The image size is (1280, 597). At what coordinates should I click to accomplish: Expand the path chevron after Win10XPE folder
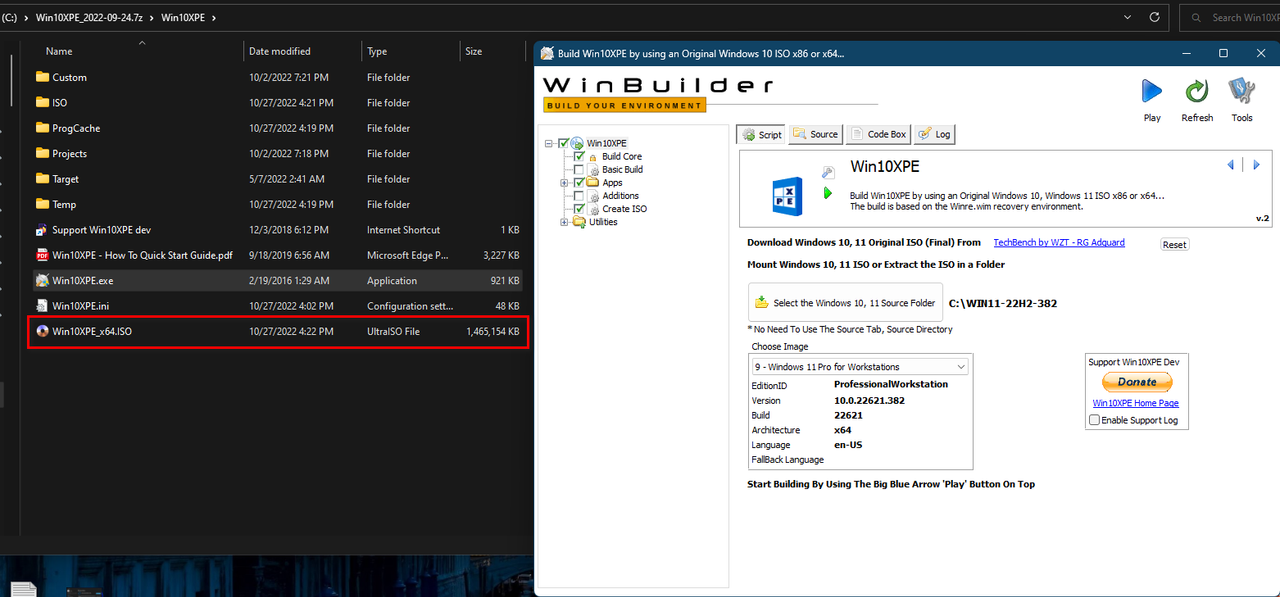coord(215,17)
